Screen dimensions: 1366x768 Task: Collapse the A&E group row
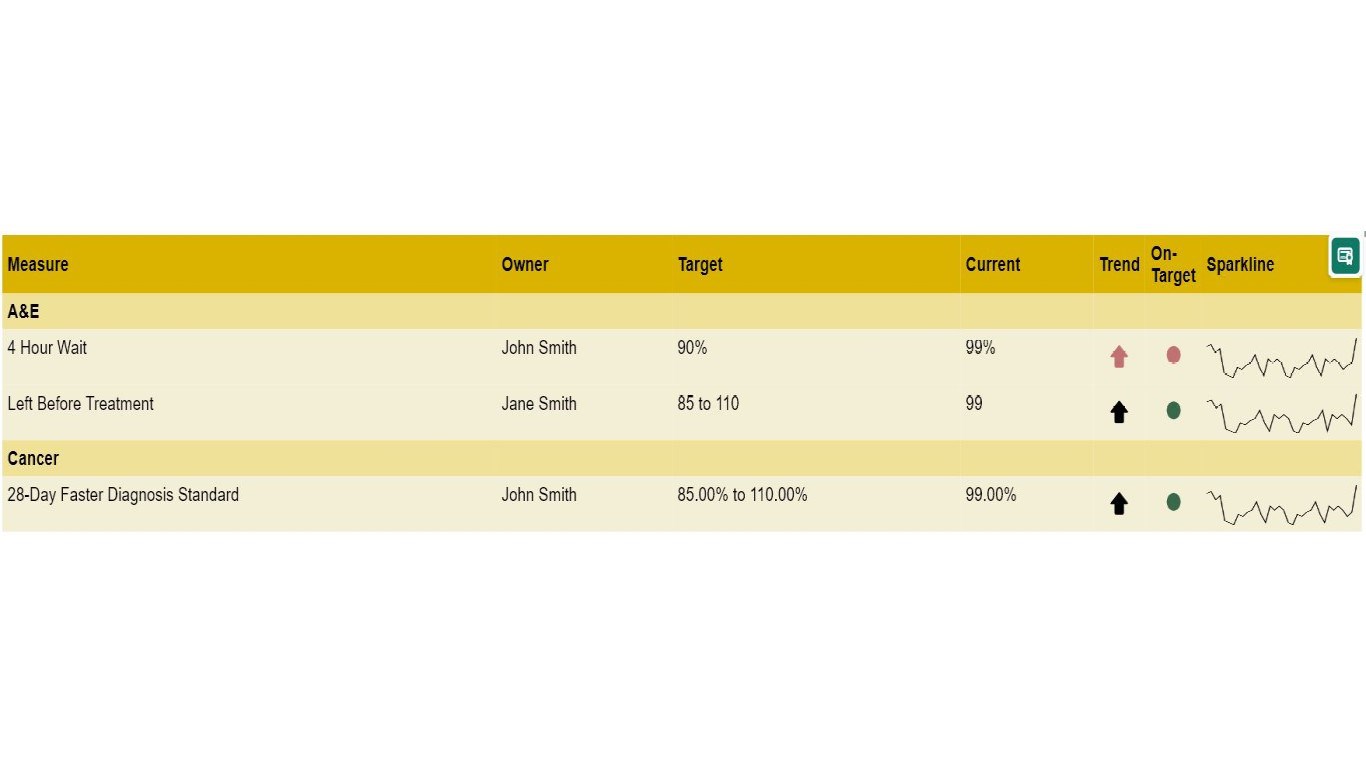tap(23, 311)
